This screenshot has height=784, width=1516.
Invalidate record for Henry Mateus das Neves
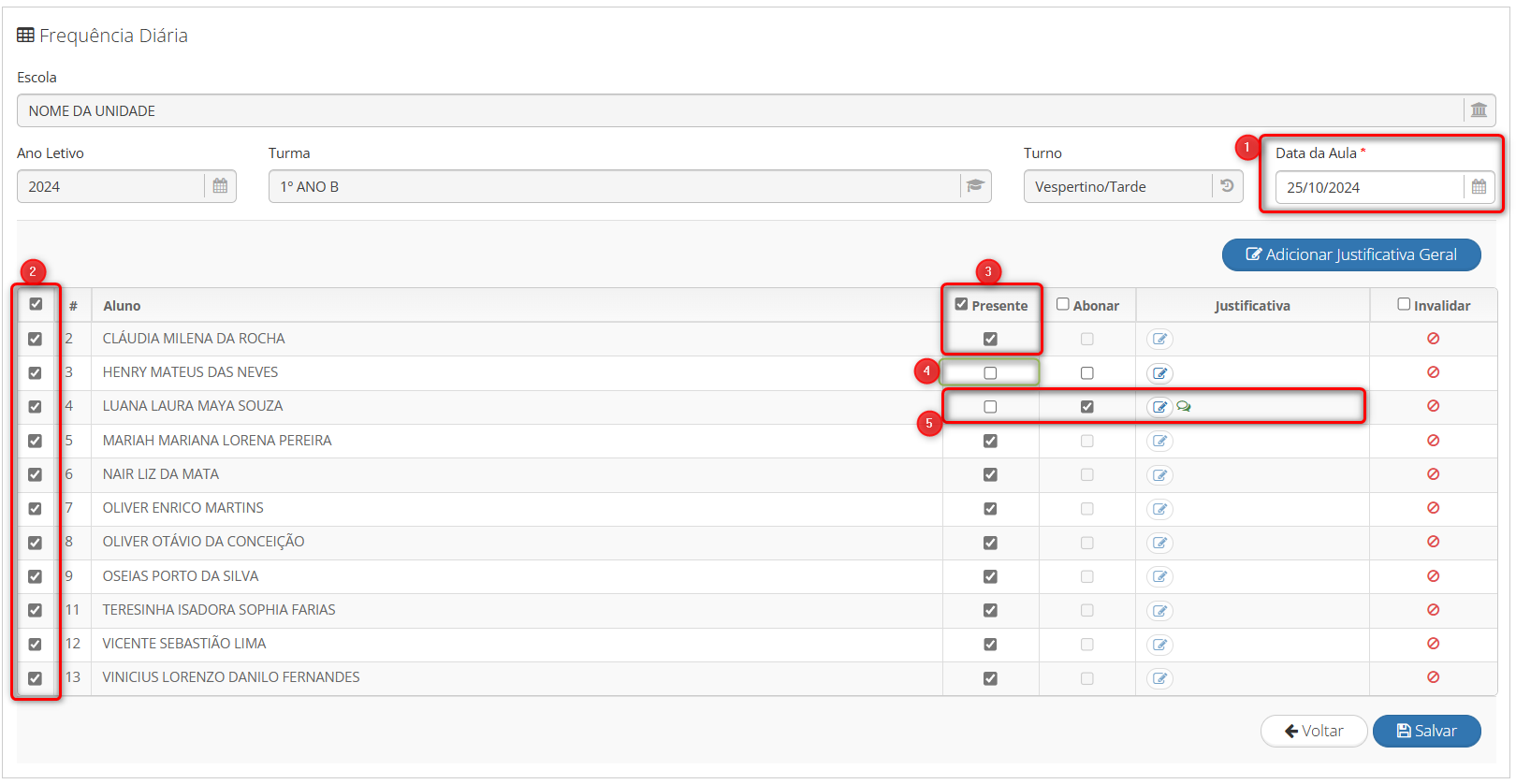coord(1433,372)
